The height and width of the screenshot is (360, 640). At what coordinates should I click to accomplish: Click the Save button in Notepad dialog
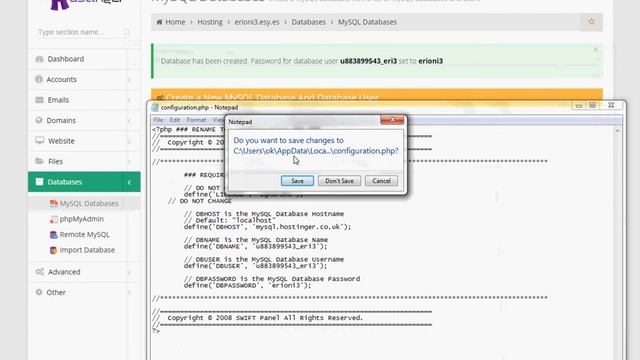pos(297,181)
